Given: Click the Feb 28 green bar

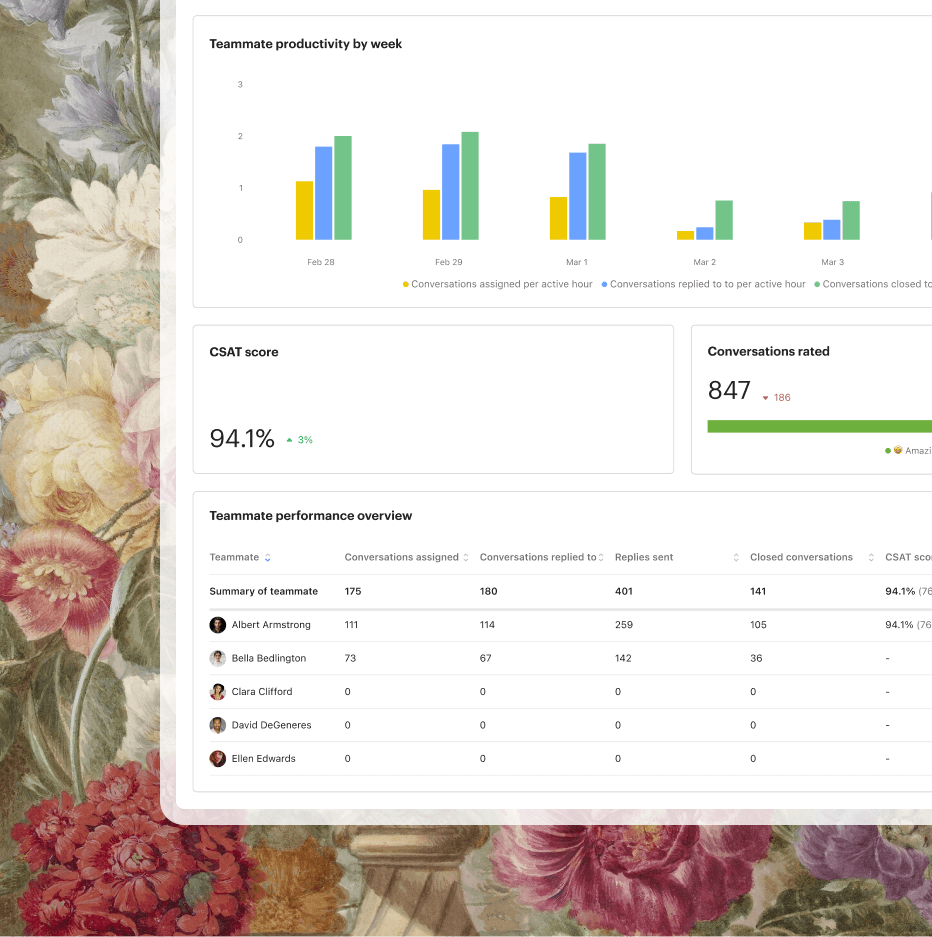Looking at the screenshot, I should click(343, 188).
